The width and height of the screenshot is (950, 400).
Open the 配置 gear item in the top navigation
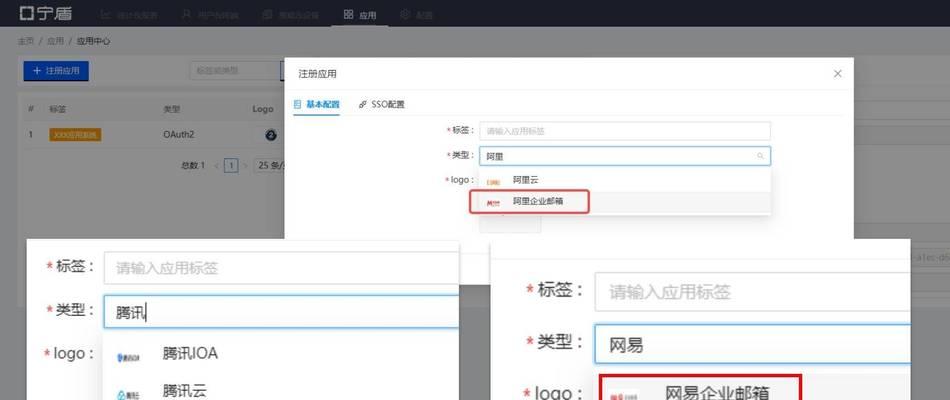coord(416,15)
